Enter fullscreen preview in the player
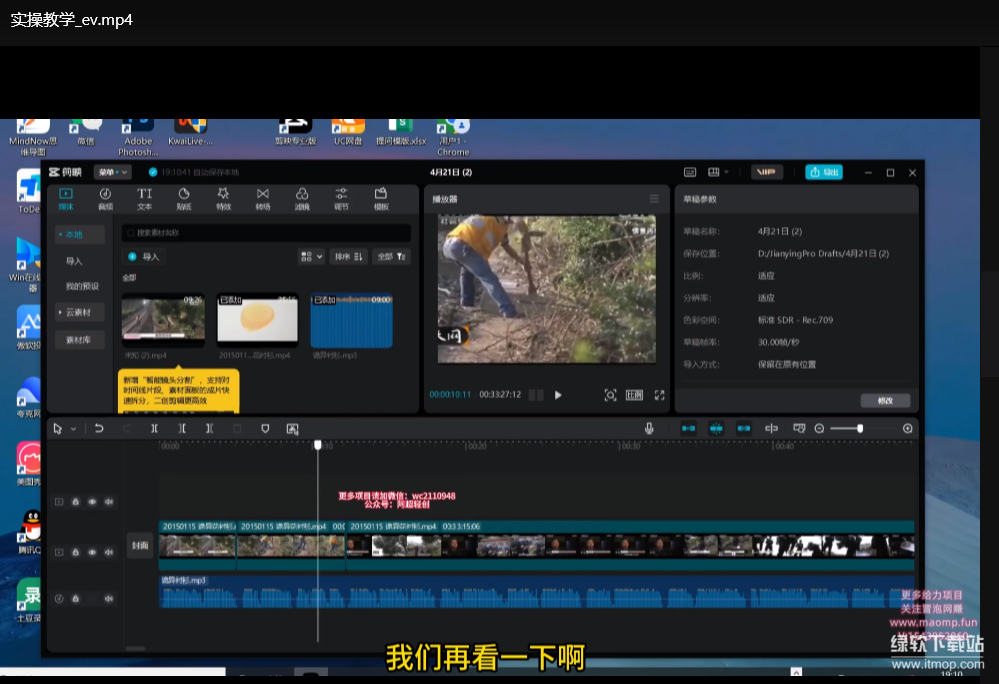The height and width of the screenshot is (684, 999). [659, 395]
